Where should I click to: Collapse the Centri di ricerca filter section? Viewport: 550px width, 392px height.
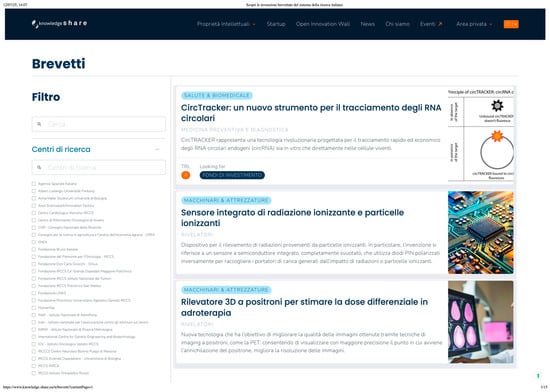pos(157,149)
